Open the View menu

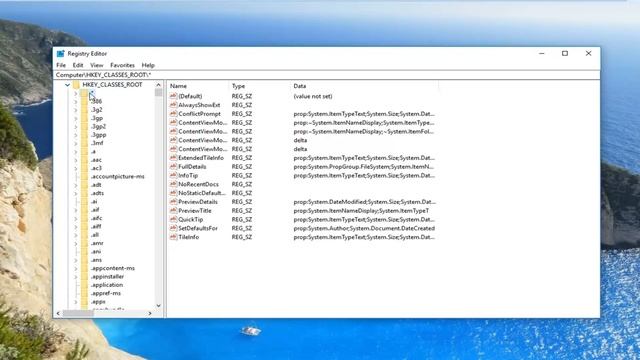(x=96, y=65)
